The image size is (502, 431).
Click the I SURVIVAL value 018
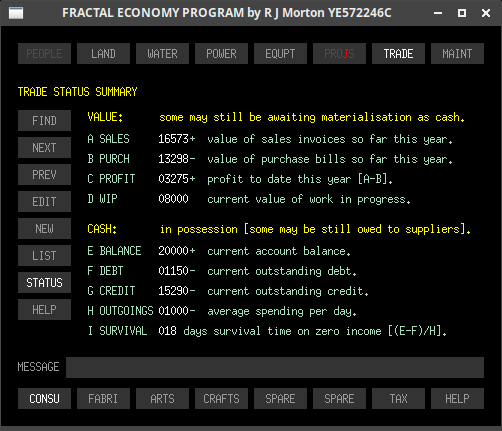point(167,331)
